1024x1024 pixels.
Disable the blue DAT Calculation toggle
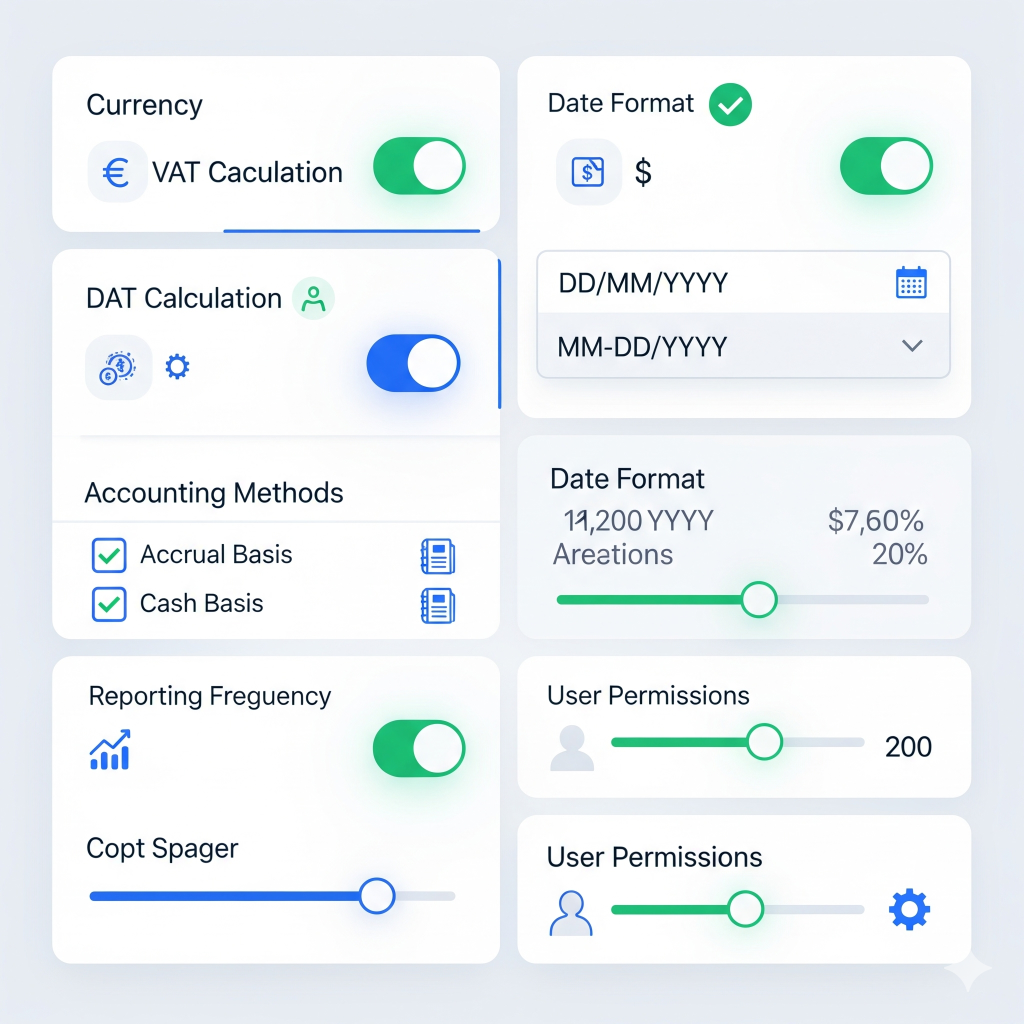[x=413, y=363]
